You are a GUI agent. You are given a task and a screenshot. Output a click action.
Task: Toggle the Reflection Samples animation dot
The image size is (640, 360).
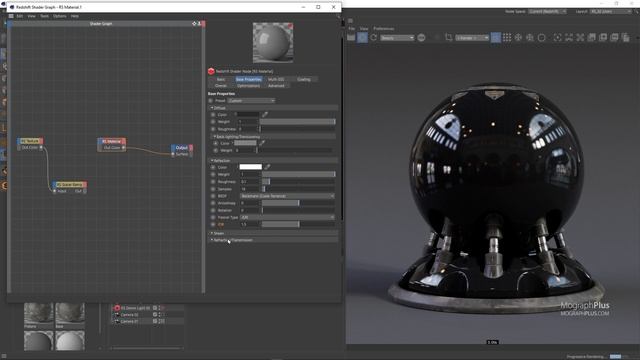[x=213, y=189]
